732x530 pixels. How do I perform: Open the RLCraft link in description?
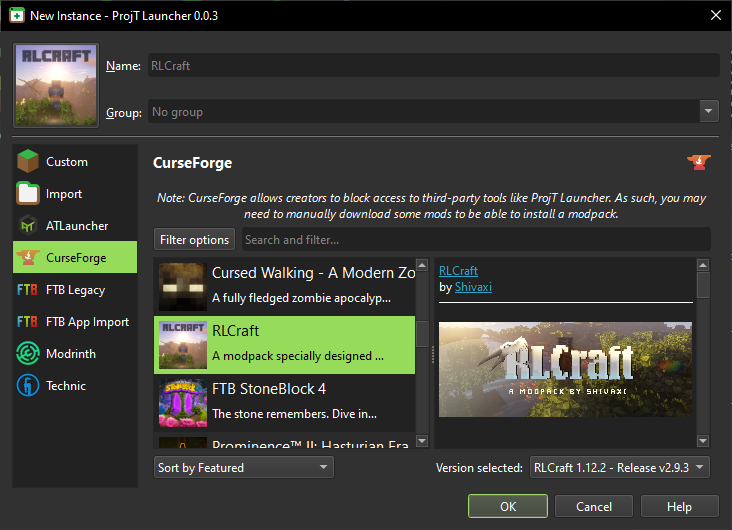(x=458, y=271)
